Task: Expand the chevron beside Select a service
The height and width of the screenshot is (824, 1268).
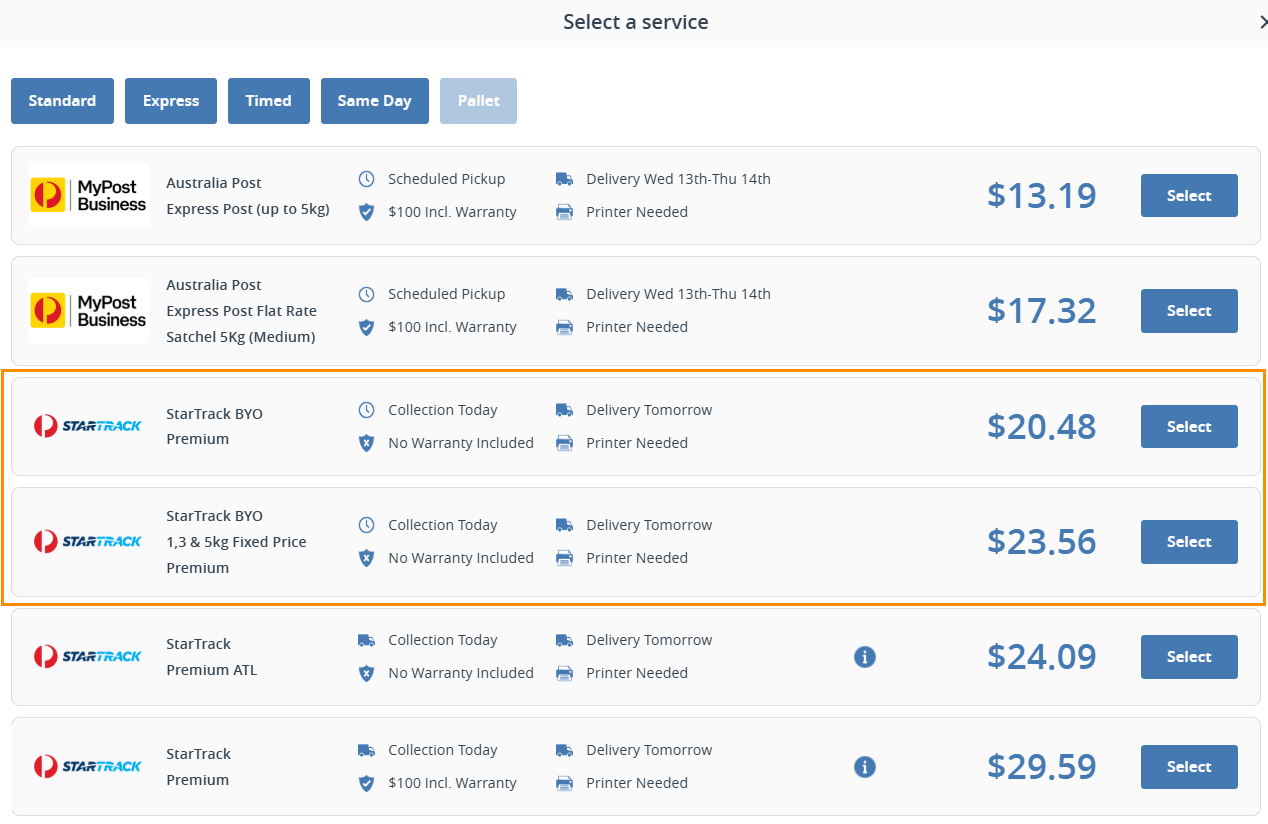Action: (x=1263, y=21)
